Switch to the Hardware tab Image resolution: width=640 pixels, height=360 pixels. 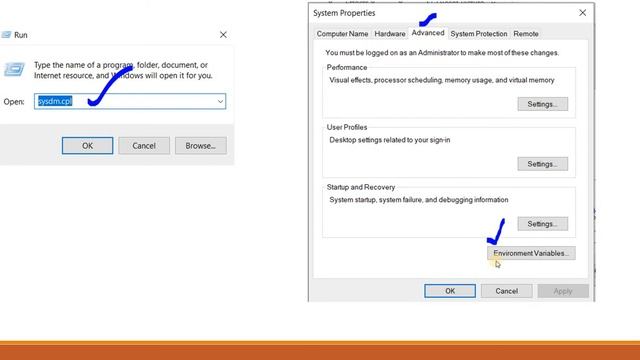pos(390,34)
